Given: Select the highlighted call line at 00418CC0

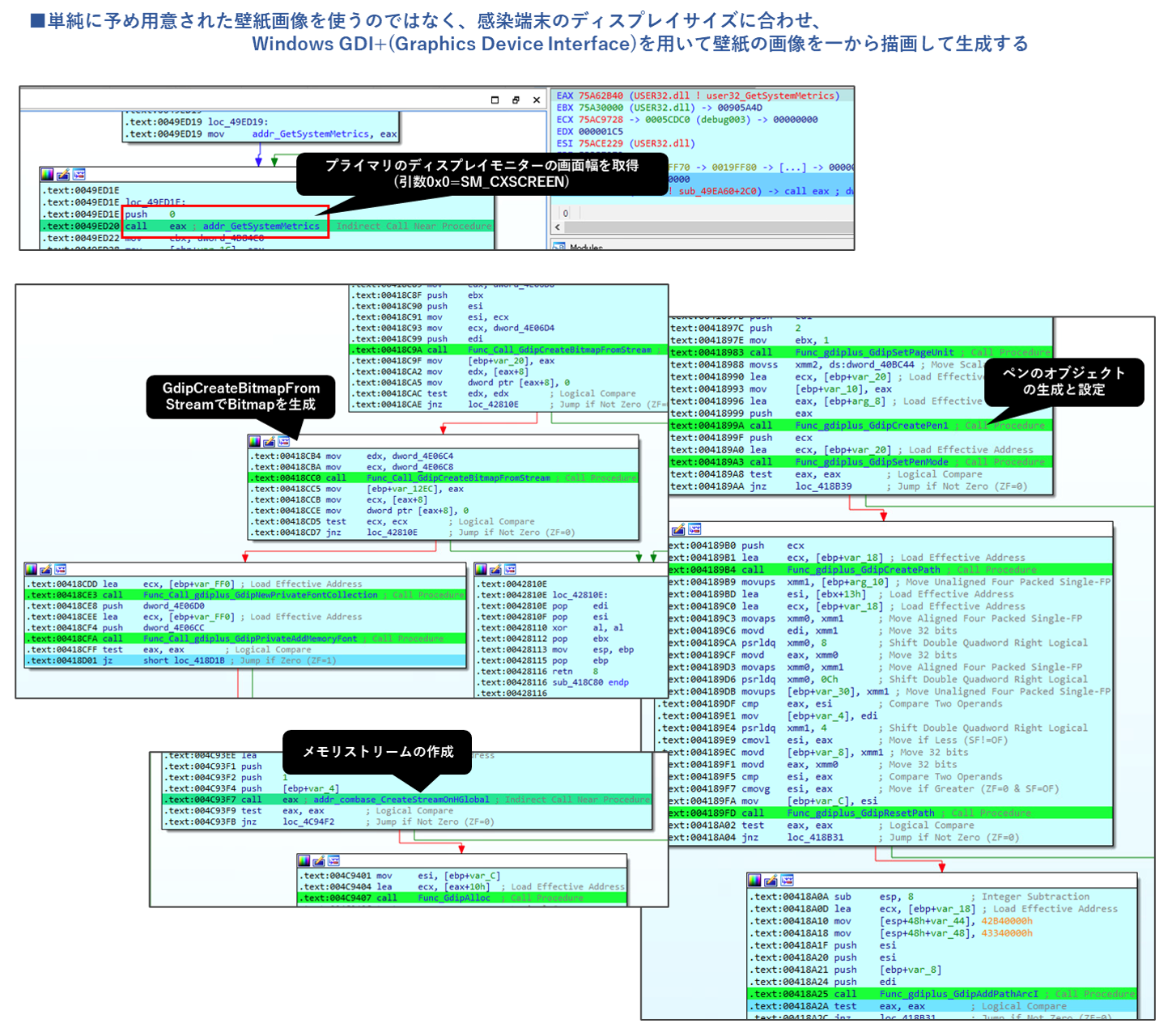Looking at the screenshot, I should tap(443, 478).
